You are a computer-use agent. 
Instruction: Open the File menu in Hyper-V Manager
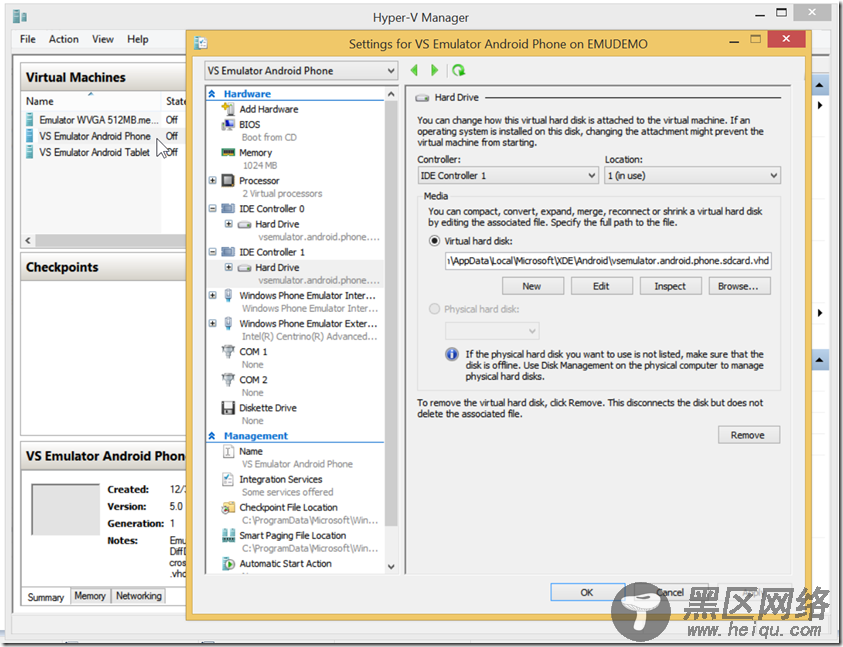pyautogui.click(x=27, y=39)
